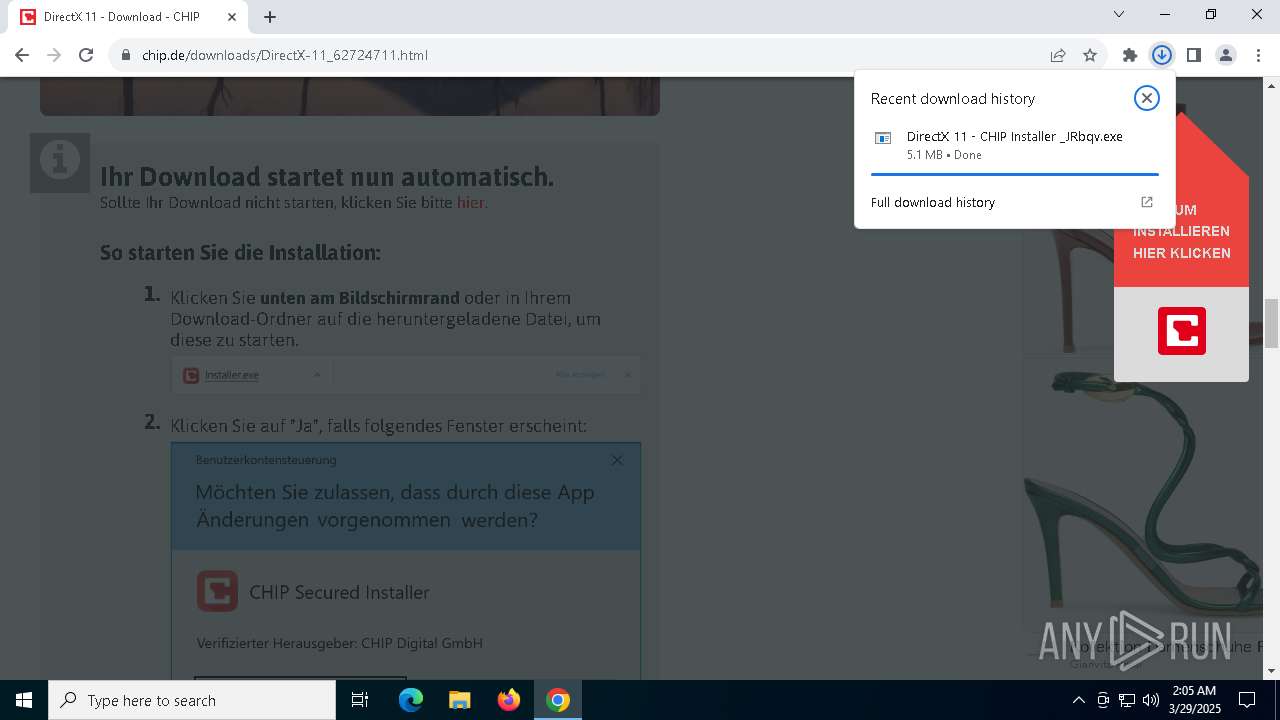1280x720 pixels.
Task: Click the network tray icon
Action: tap(1127, 700)
